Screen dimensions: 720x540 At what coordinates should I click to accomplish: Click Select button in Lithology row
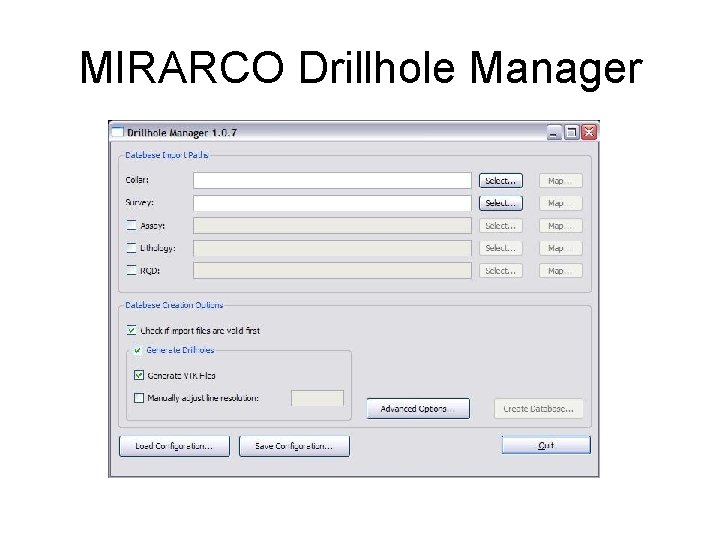click(501, 248)
